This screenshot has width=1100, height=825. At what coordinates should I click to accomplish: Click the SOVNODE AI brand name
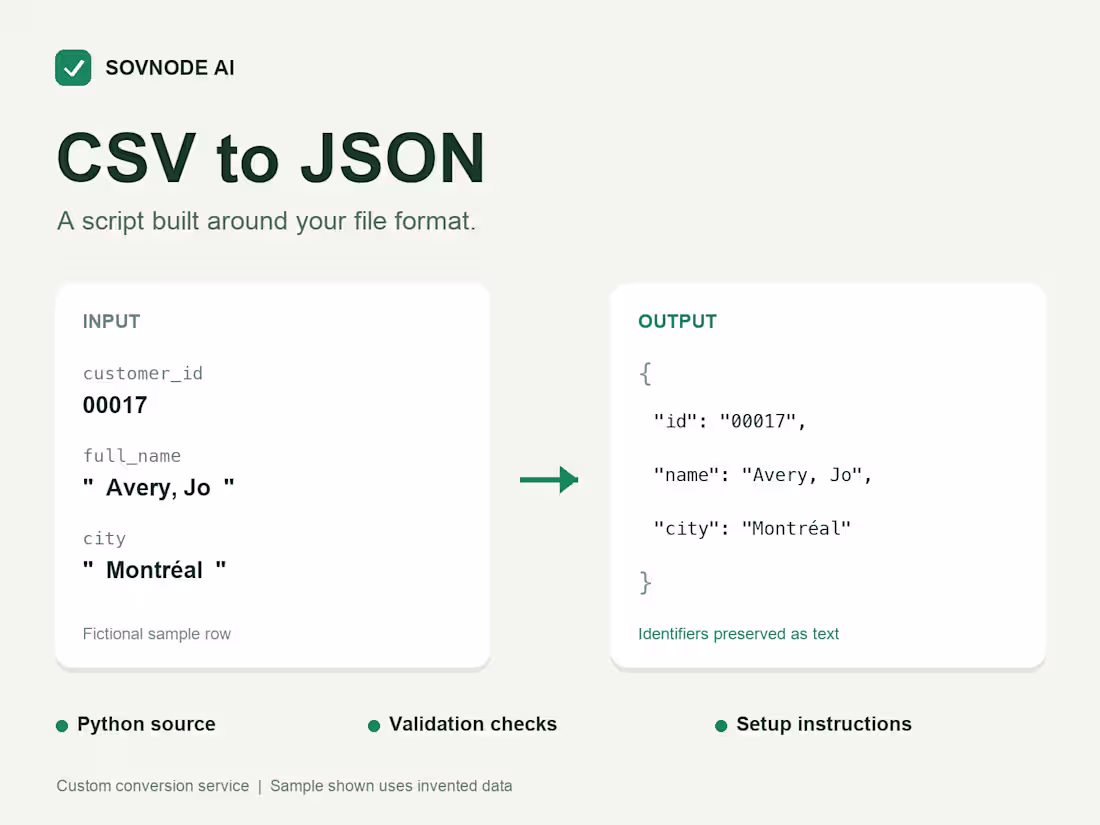(170, 68)
